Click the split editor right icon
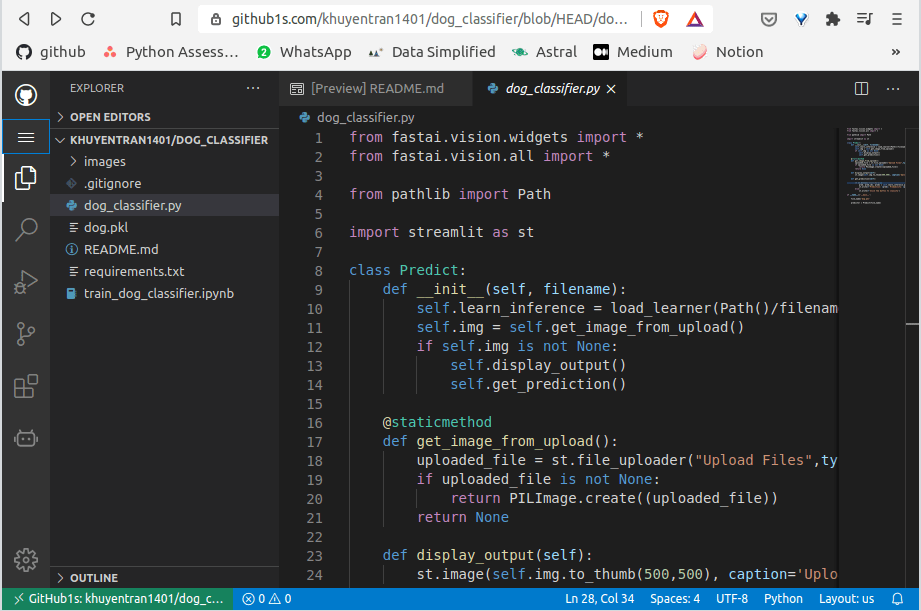Image resolution: width=921 pixels, height=611 pixels. coord(861,89)
